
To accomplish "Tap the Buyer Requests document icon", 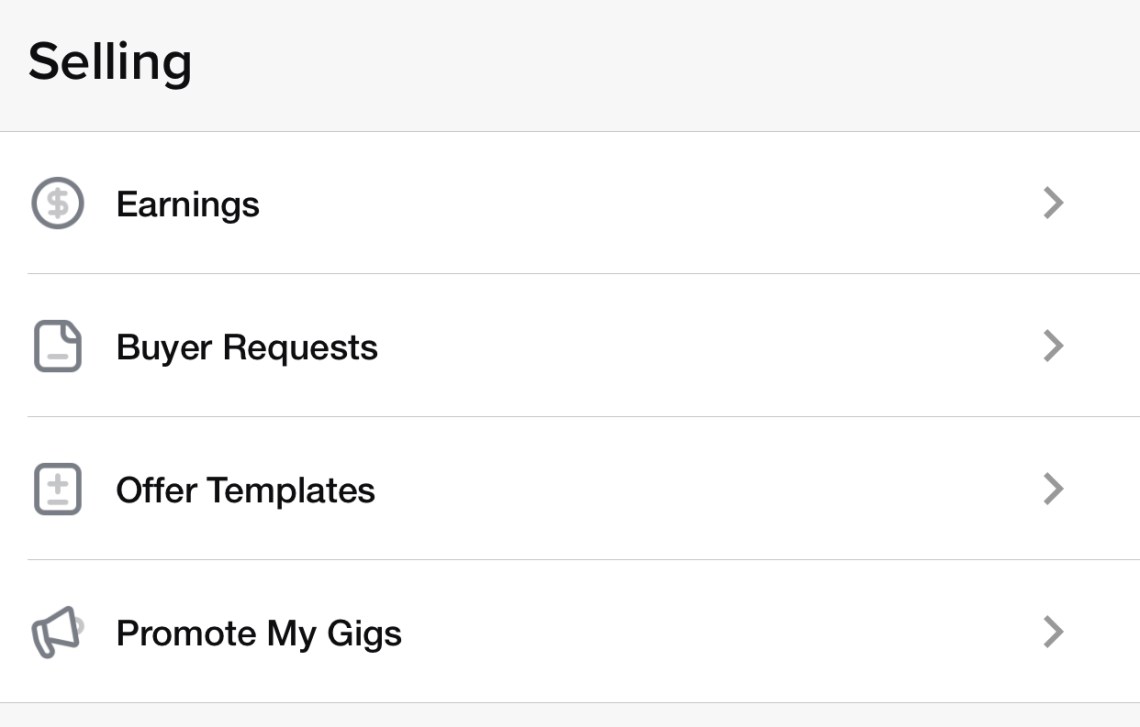I will click(58, 347).
